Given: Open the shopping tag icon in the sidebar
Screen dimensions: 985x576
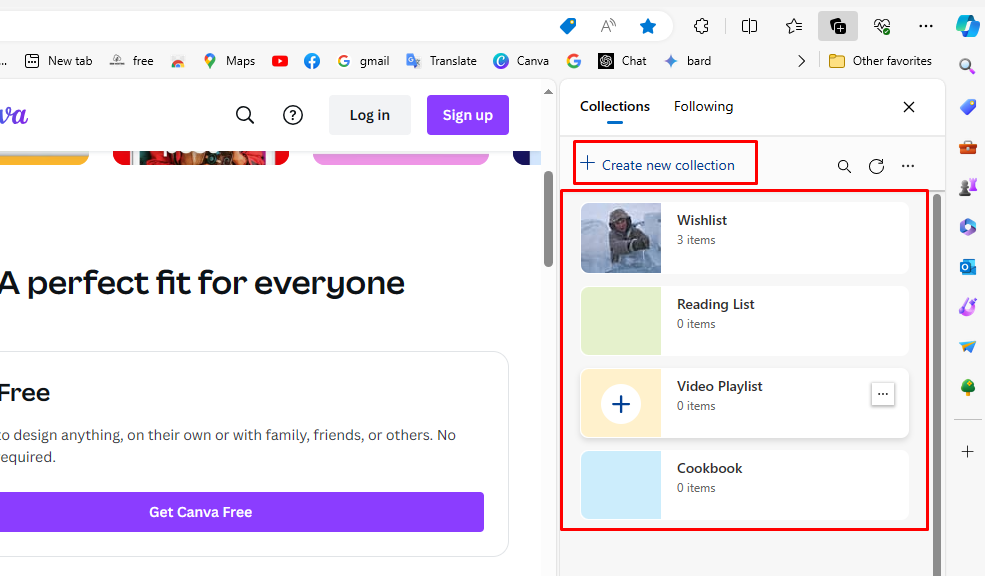Looking at the screenshot, I should point(967,104).
